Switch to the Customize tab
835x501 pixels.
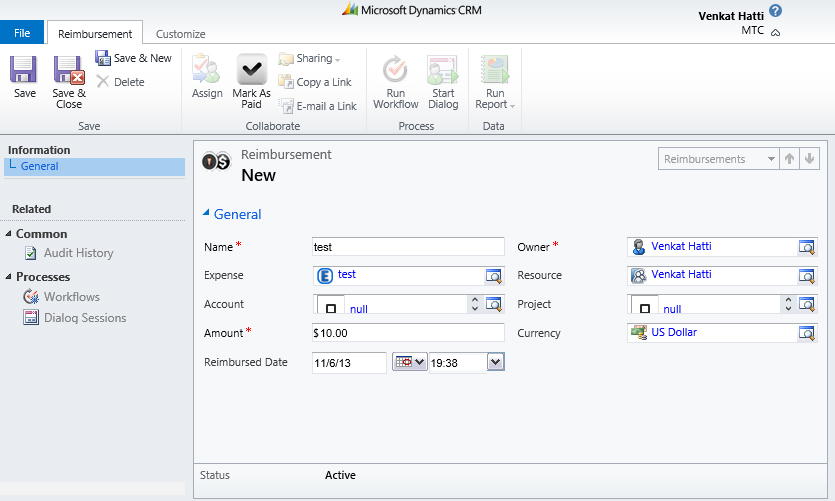180,34
